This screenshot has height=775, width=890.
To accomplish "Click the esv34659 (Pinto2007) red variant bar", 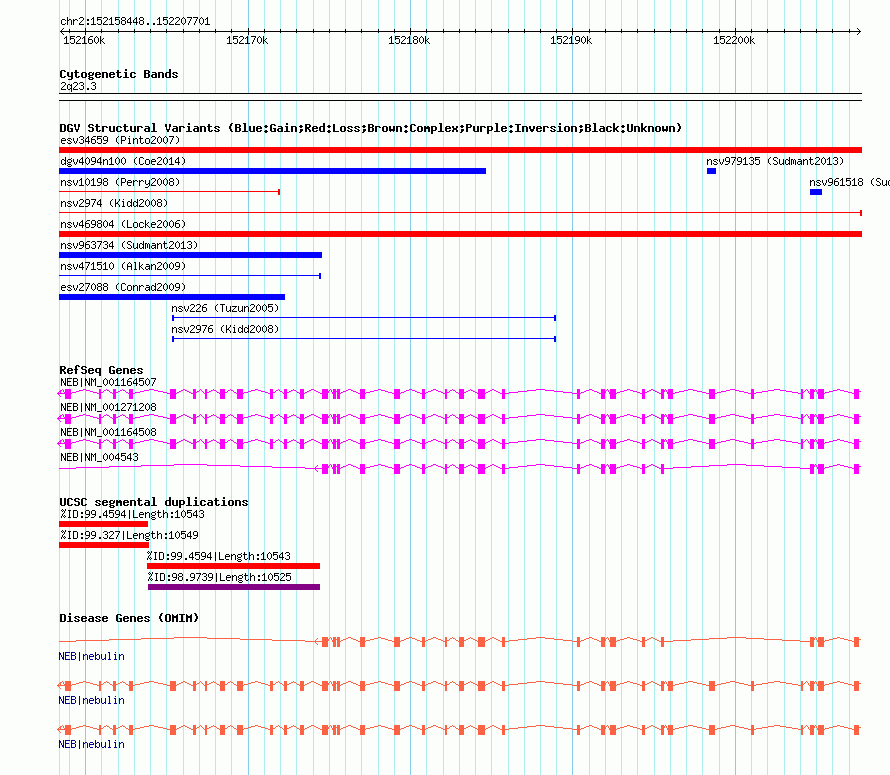I will click(x=460, y=150).
